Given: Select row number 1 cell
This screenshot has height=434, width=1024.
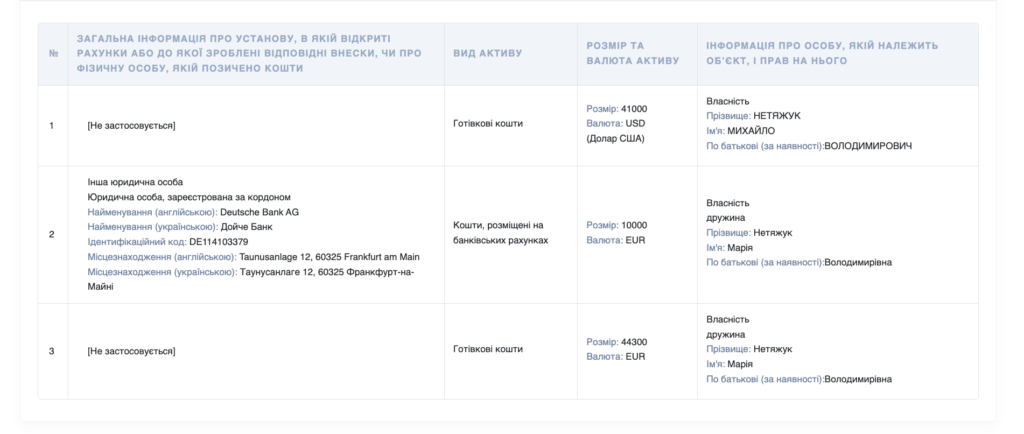Looking at the screenshot, I should [52, 126].
